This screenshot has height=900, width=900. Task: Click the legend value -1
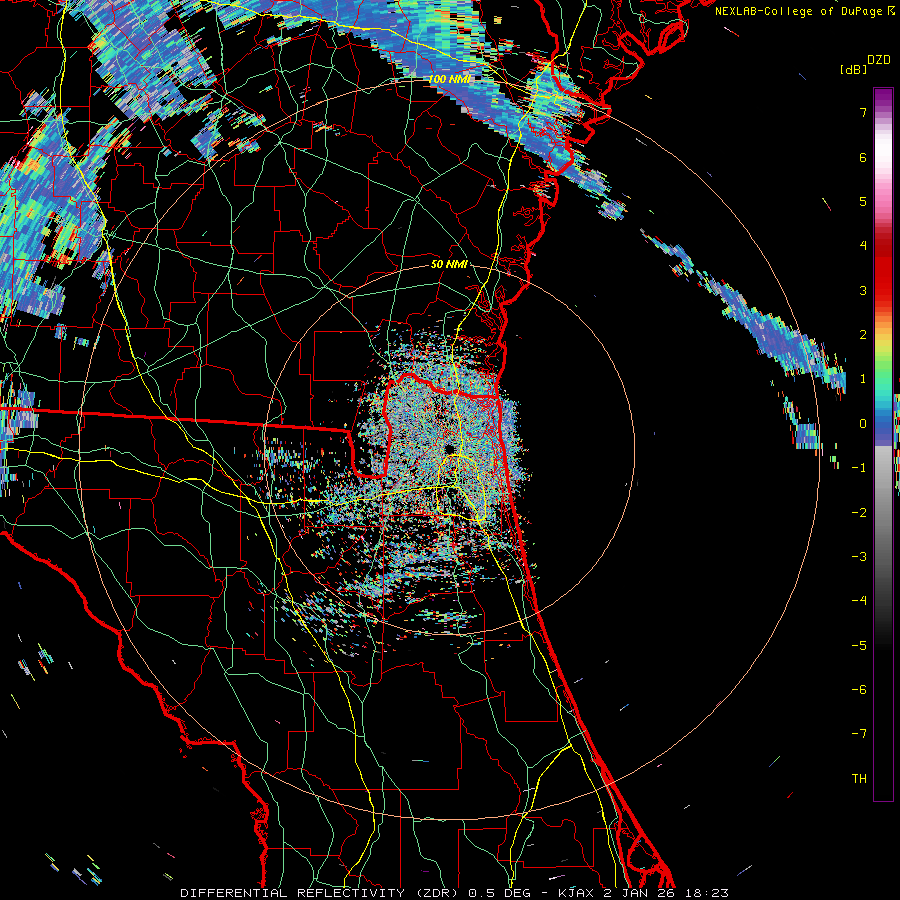coord(859,468)
